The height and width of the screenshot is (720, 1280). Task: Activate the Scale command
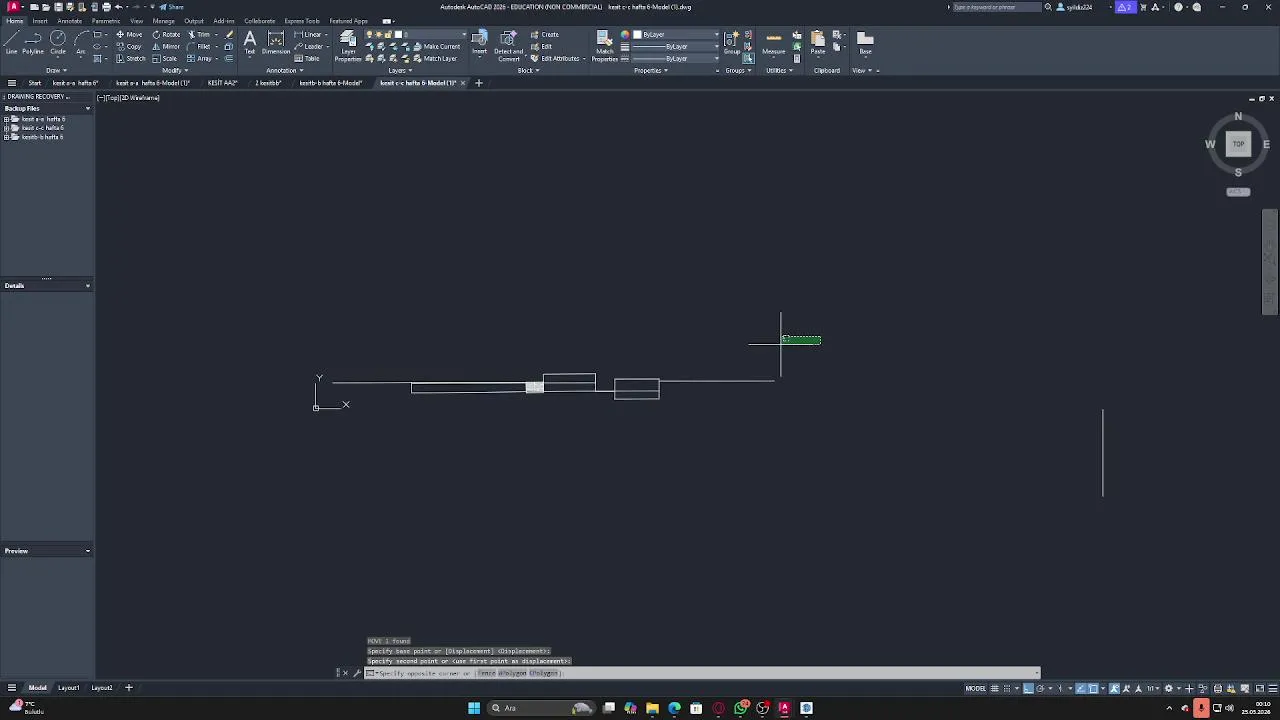click(x=165, y=58)
